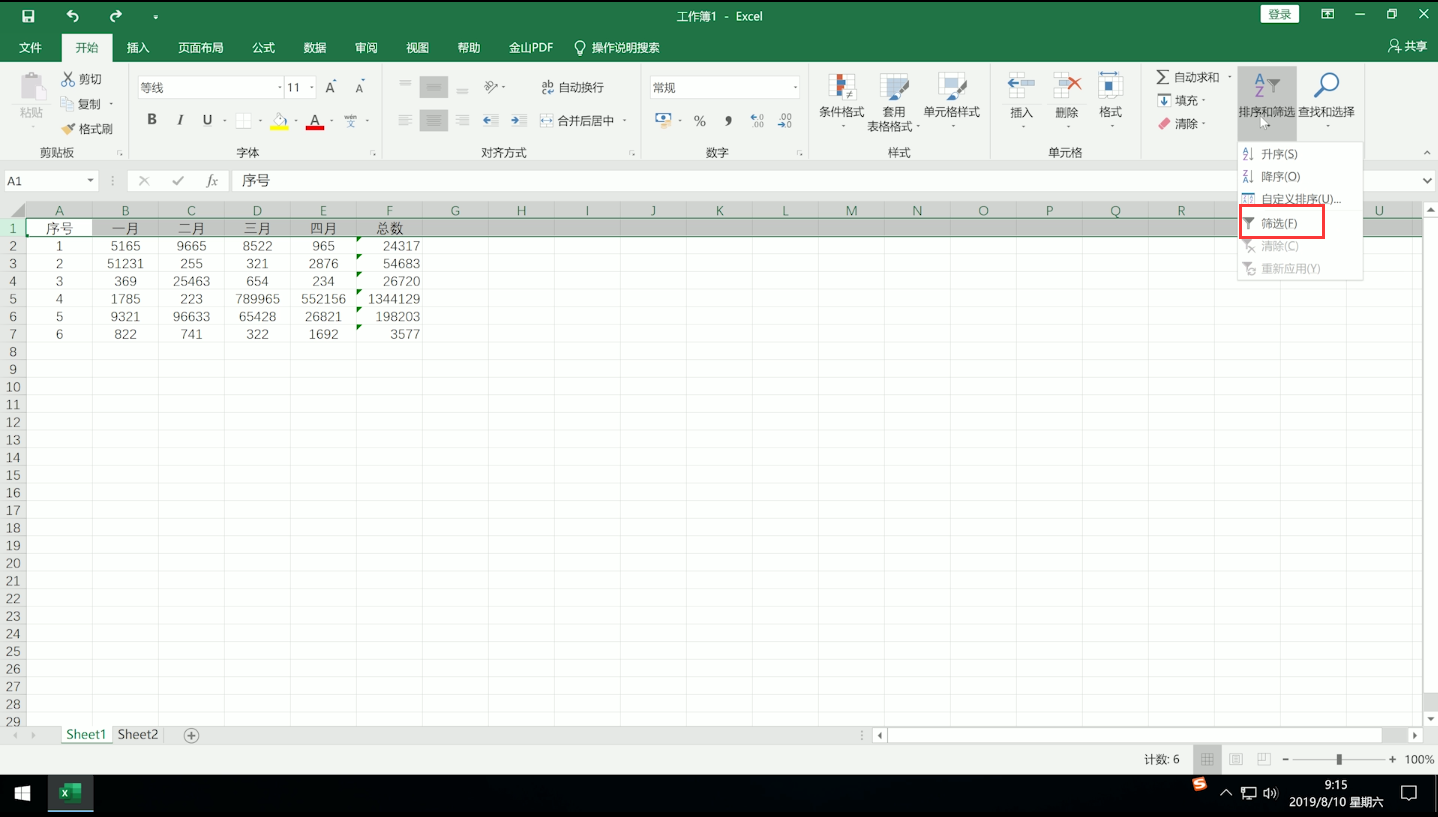The image size is (1438, 817).
Task: Click the Share (共享) button
Action: [1407, 46]
